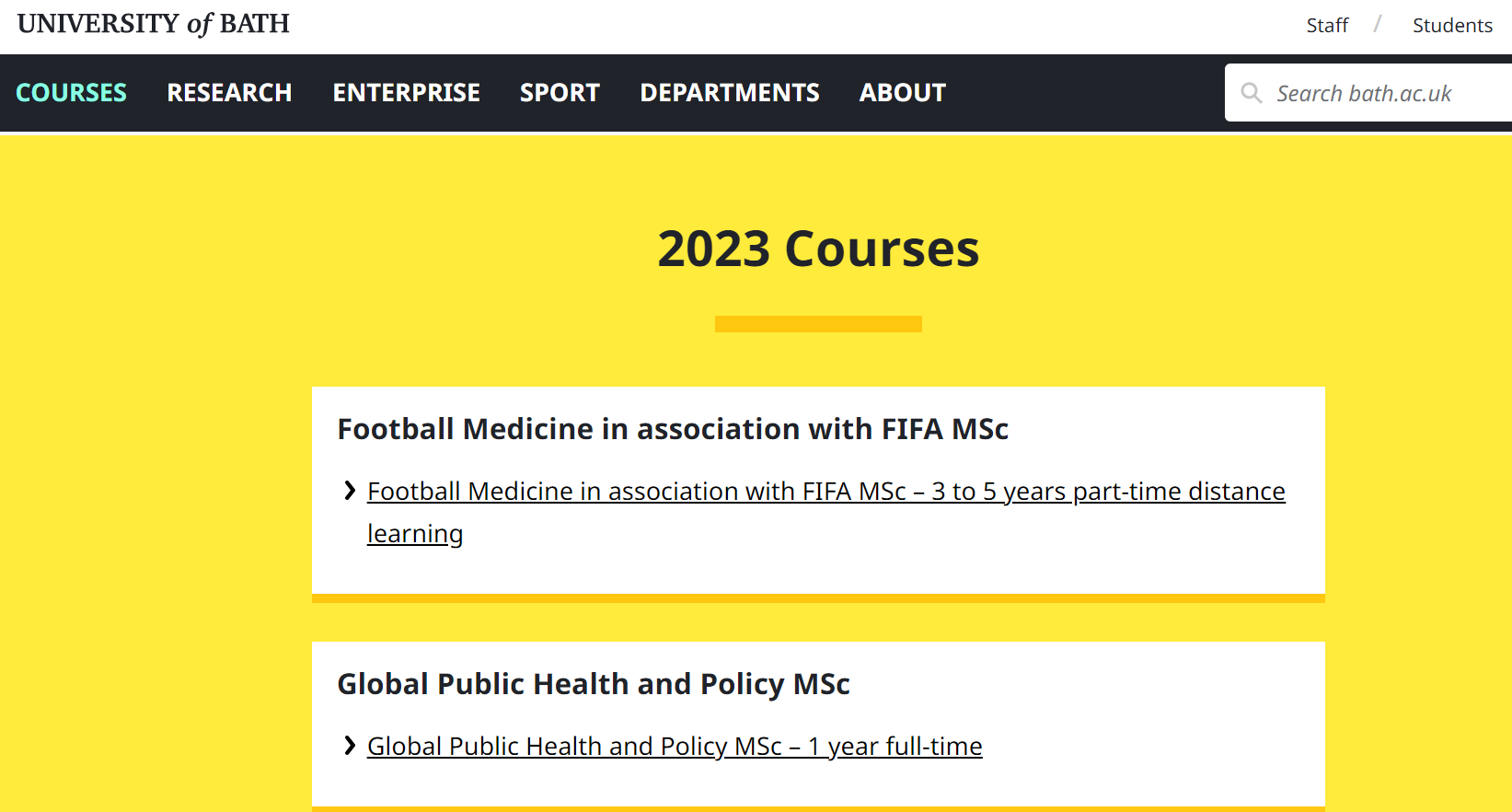
Task: Click the slash separator between Staff and Students
Action: click(1378, 25)
